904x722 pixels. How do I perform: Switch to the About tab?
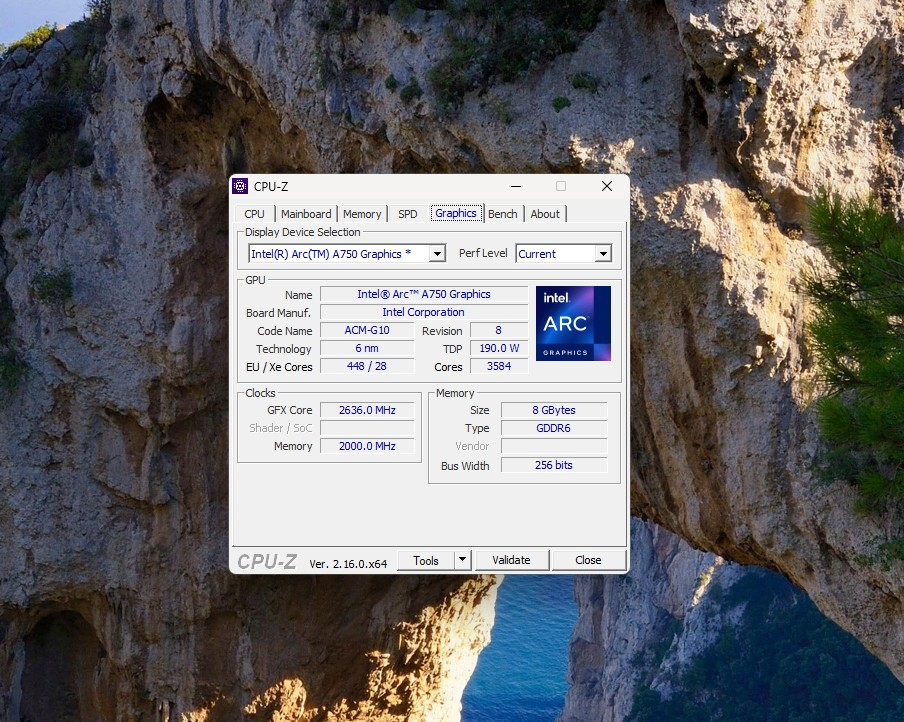tap(545, 214)
